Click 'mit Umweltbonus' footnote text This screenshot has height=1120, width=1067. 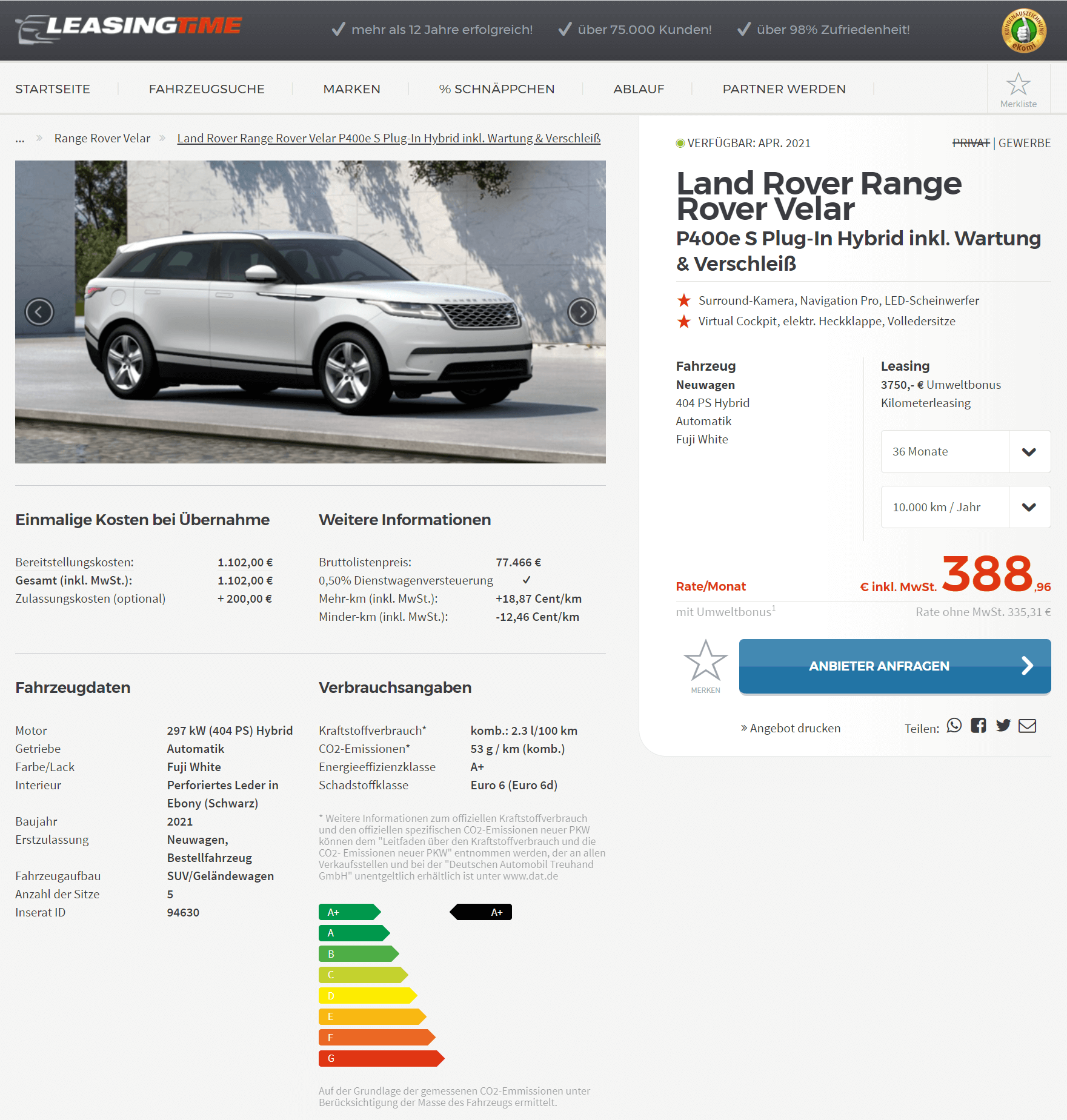point(726,612)
